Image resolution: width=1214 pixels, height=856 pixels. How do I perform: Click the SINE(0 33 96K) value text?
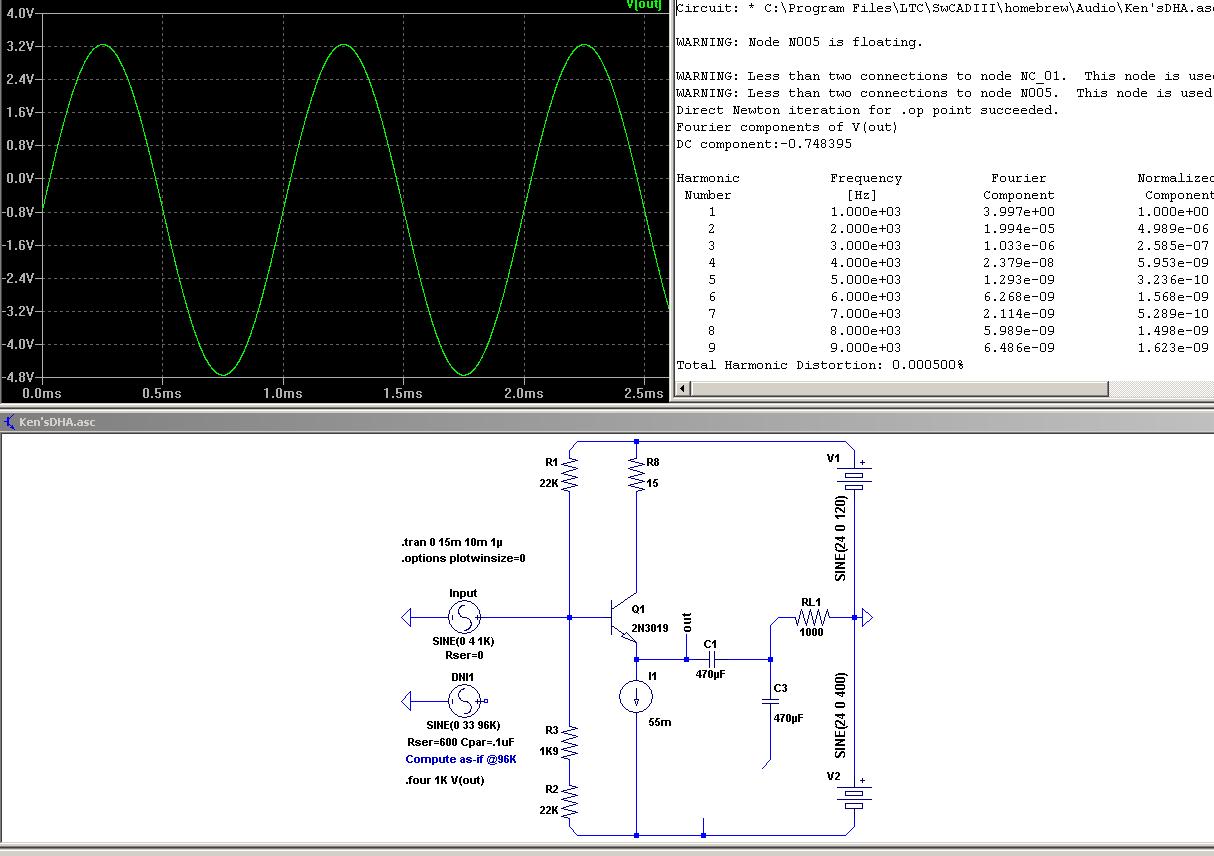pos(463,725)
